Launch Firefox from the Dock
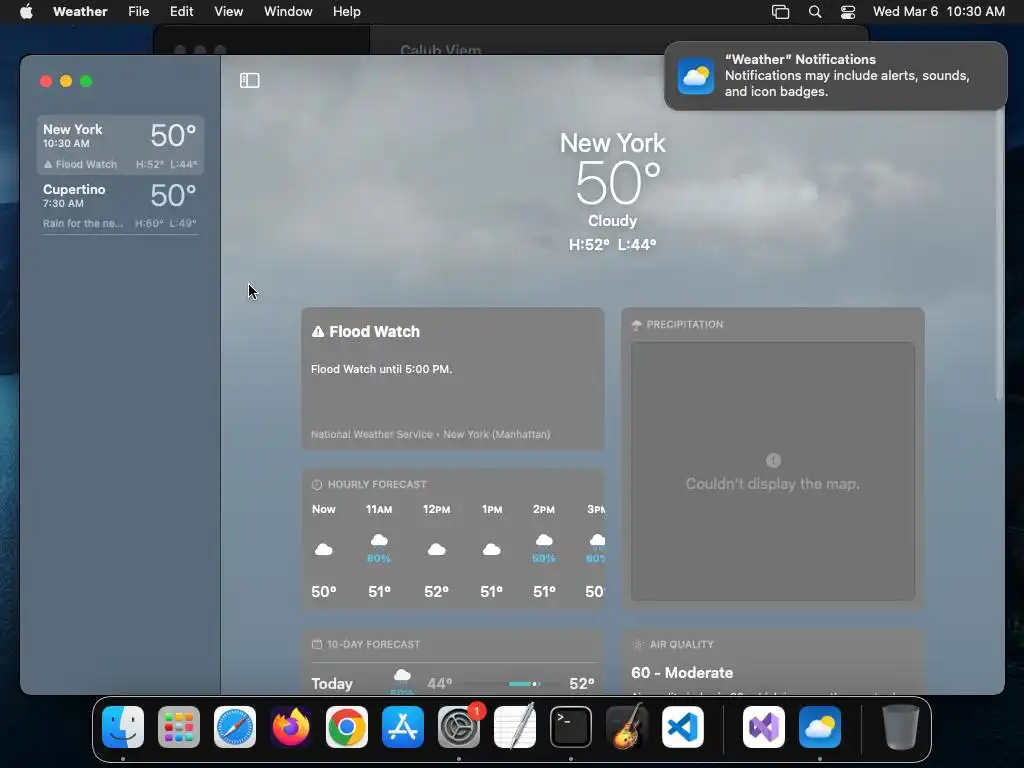This screenshot has width=1024, height=768. point(291,727)
